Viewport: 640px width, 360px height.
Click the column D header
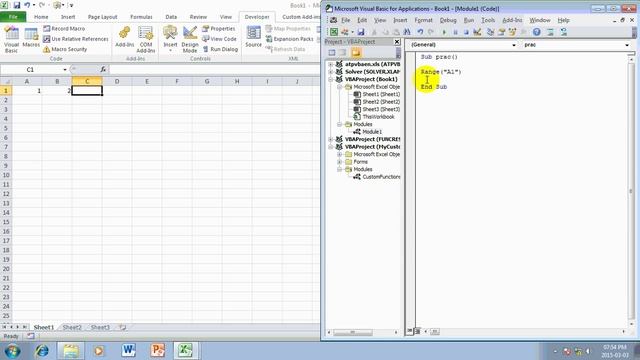pyautogui.click(x=117, y=81)
